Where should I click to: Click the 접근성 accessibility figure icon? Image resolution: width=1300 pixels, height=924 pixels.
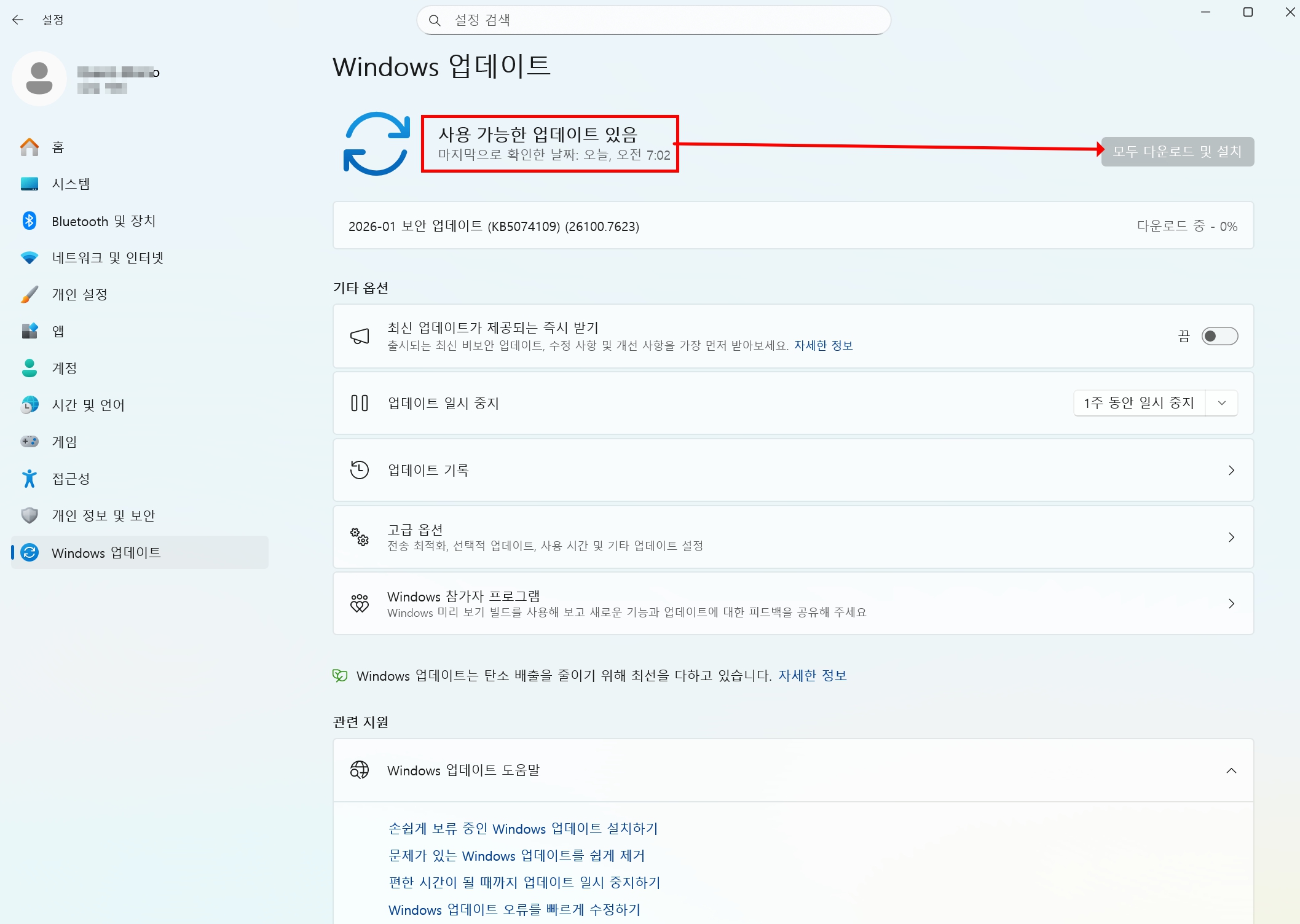tap(30, 479)
